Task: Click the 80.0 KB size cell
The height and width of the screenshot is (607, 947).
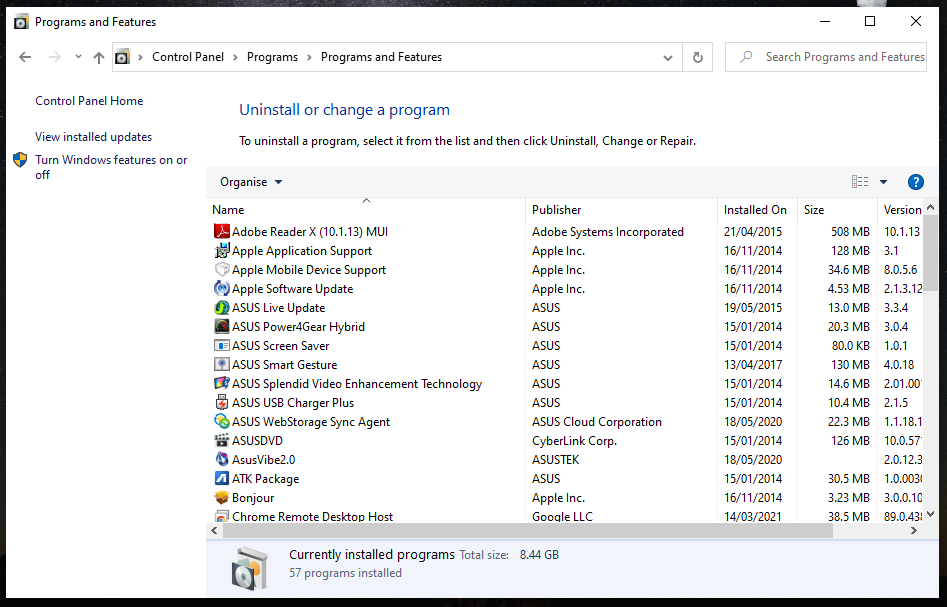Action: (850, 345)
